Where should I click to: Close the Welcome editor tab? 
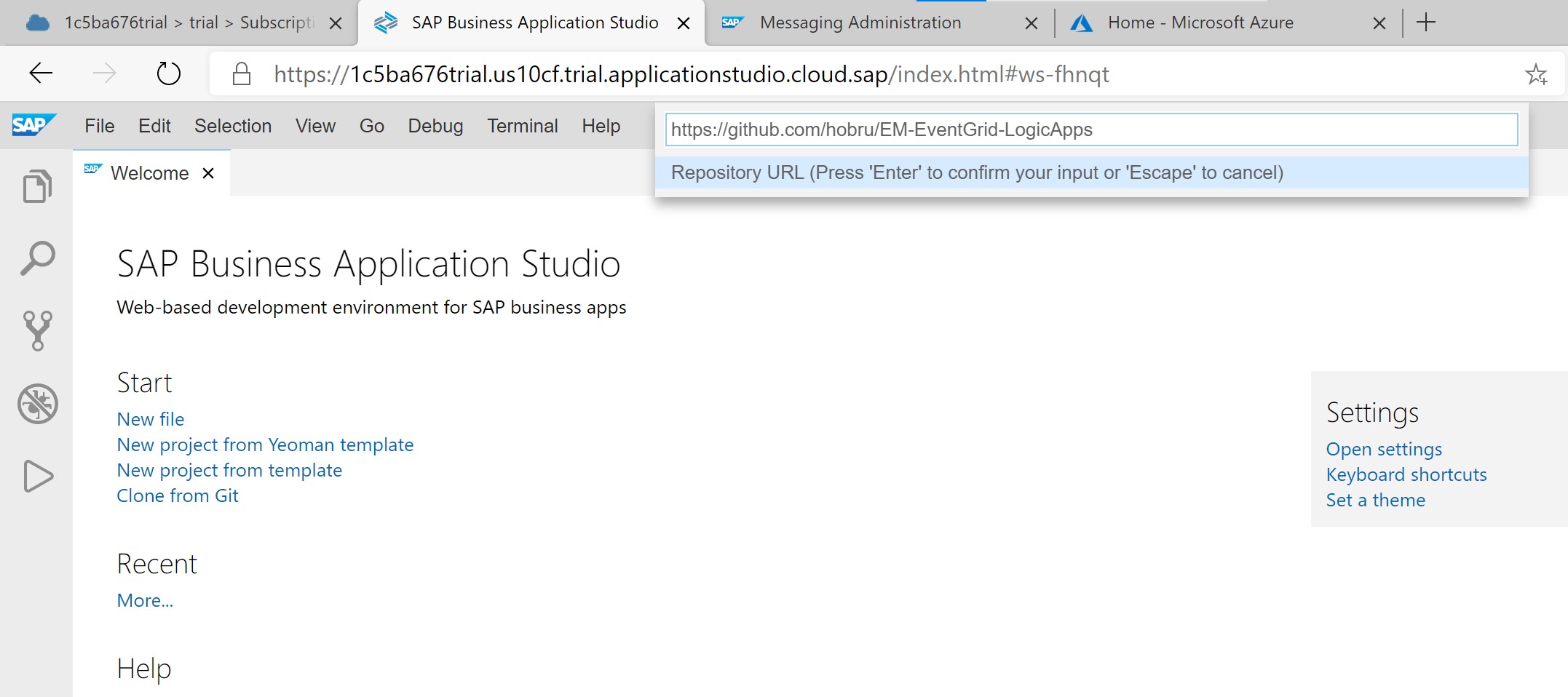tap(208, 173)
